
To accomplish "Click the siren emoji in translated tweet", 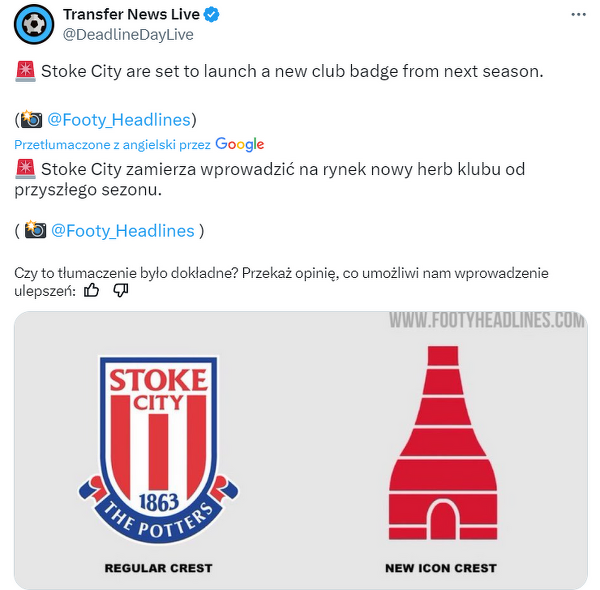I will [x=26, y=169].
